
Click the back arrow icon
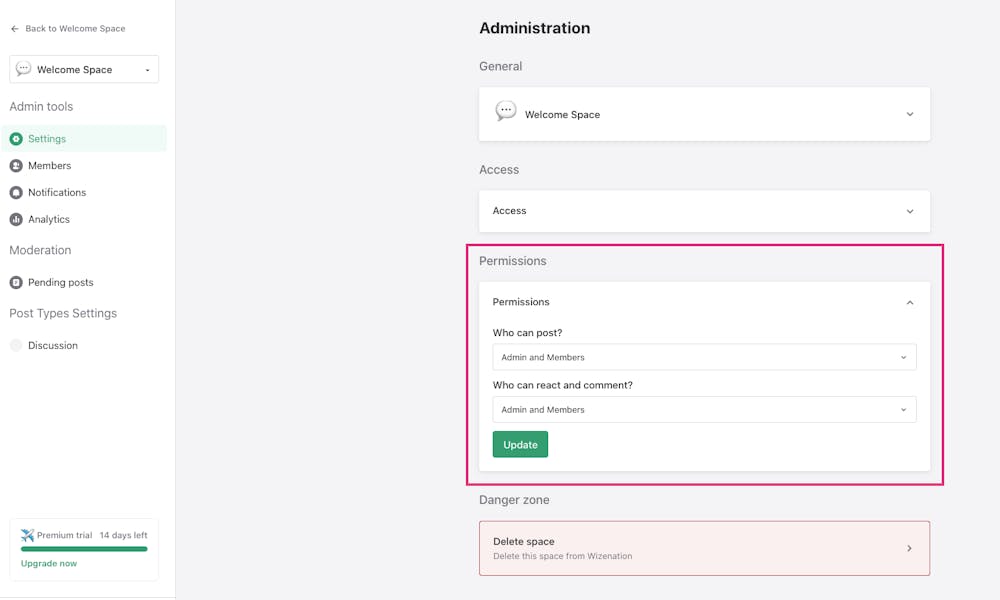click(x=15, y=29)
